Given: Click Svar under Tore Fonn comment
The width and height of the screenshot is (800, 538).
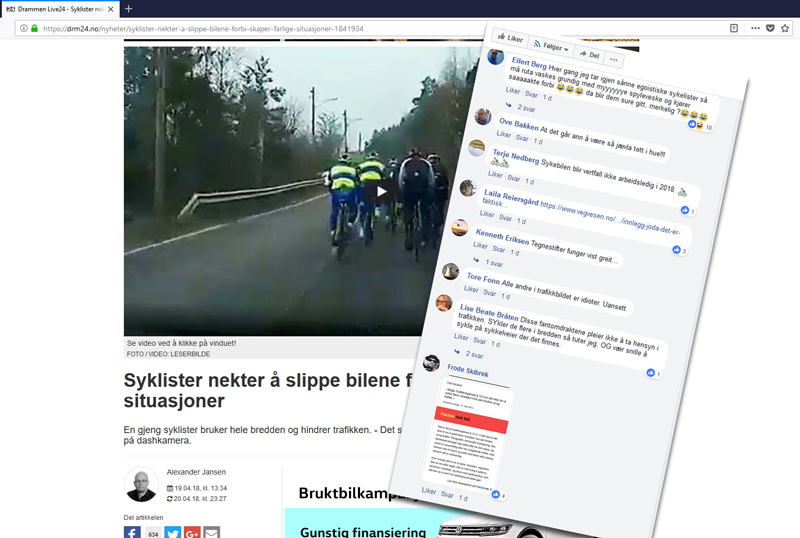Looking at the screenshot, I should coord(489,293).
